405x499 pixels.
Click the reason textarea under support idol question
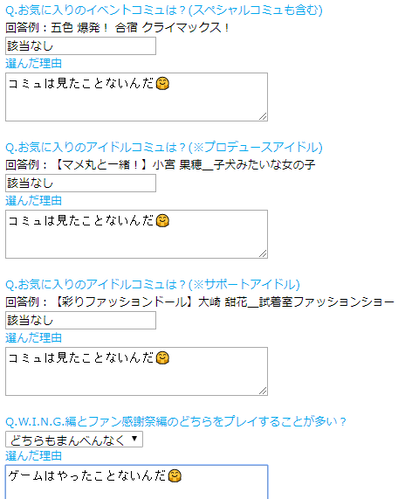coord(136,372)
